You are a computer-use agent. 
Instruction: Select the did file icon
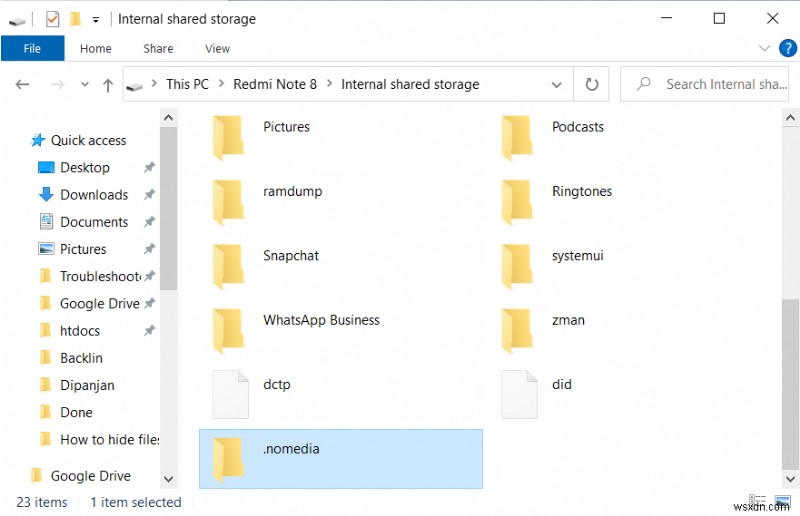click(x=519, y=395)
